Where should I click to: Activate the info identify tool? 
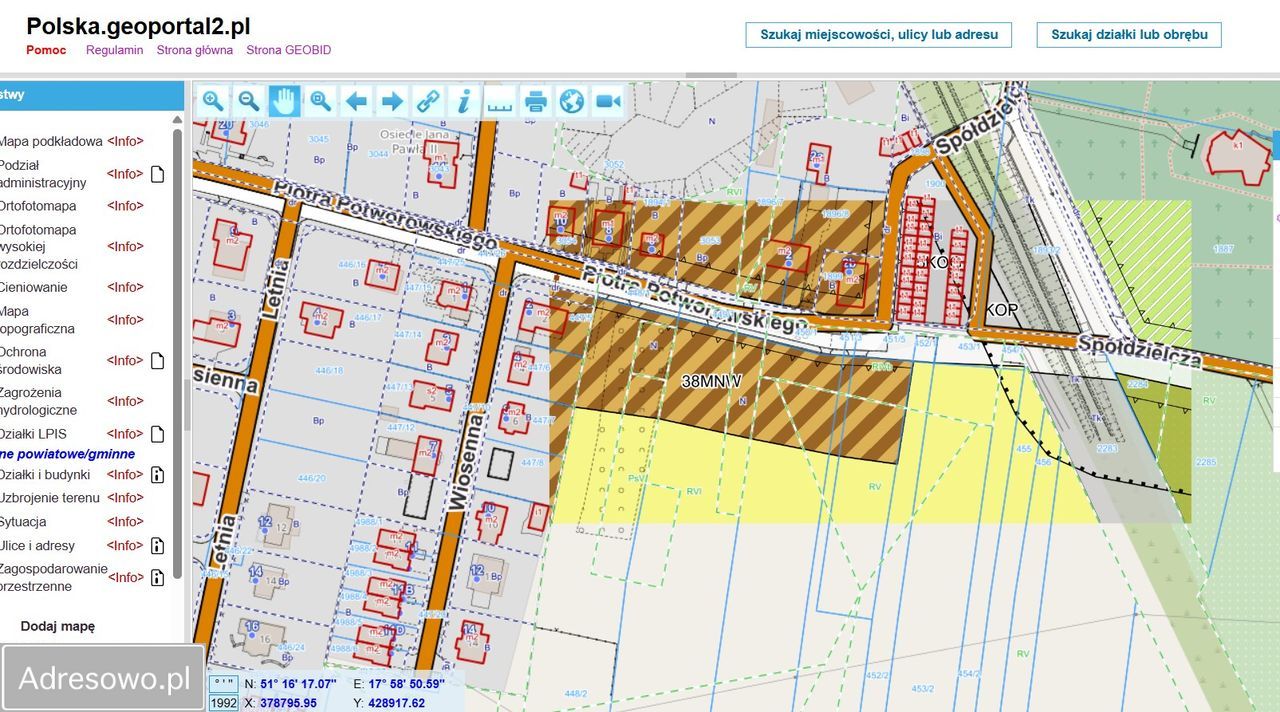point(464,100)
